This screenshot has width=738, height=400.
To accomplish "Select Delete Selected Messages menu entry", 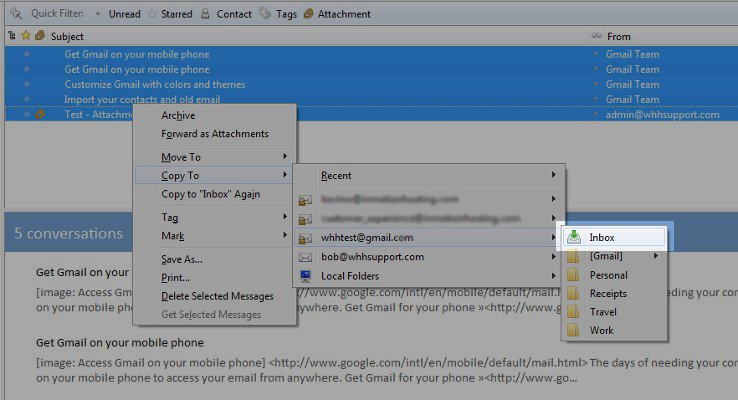I will coord(217,296).
